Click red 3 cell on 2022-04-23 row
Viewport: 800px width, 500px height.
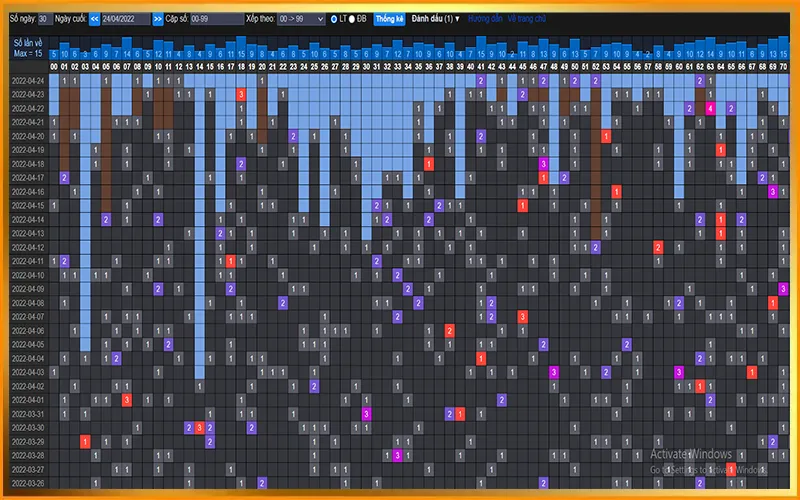[241, 94]
